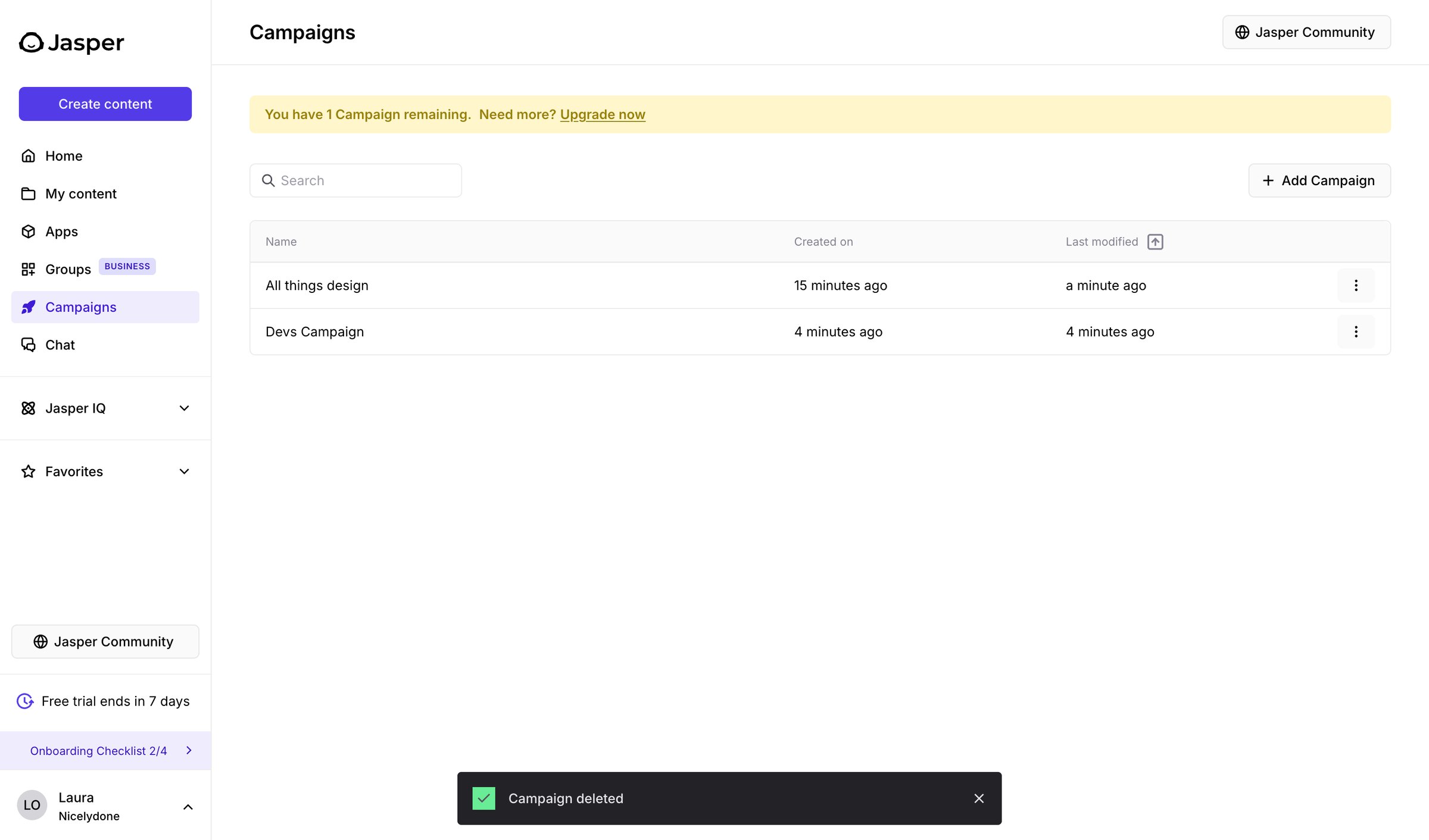
Task: Click "15 minutes ago" created date
Action: coord(840,286)
